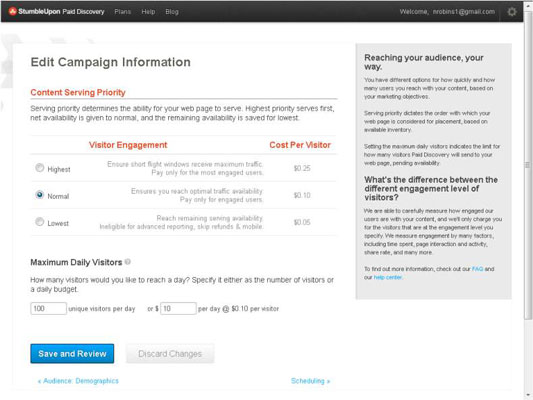Click the account email in the header
This screenshot has width=533, height=400.
tap(464, 12)
